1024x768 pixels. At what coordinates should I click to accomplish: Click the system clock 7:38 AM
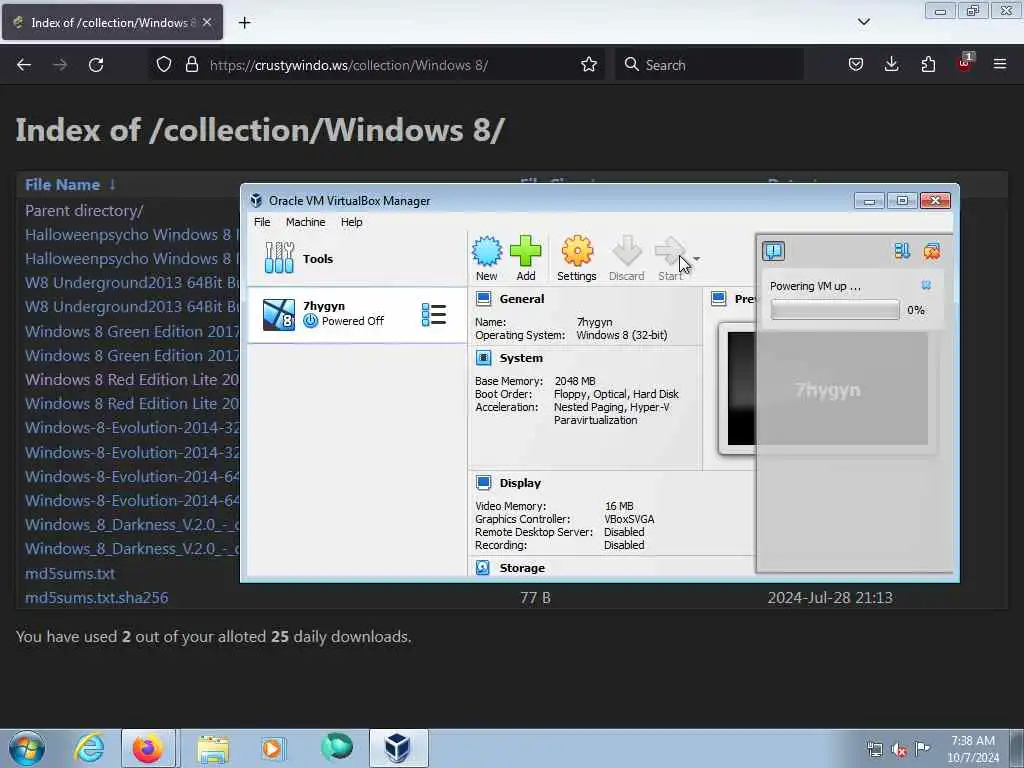pyautogui.click(x=973, y=749)
